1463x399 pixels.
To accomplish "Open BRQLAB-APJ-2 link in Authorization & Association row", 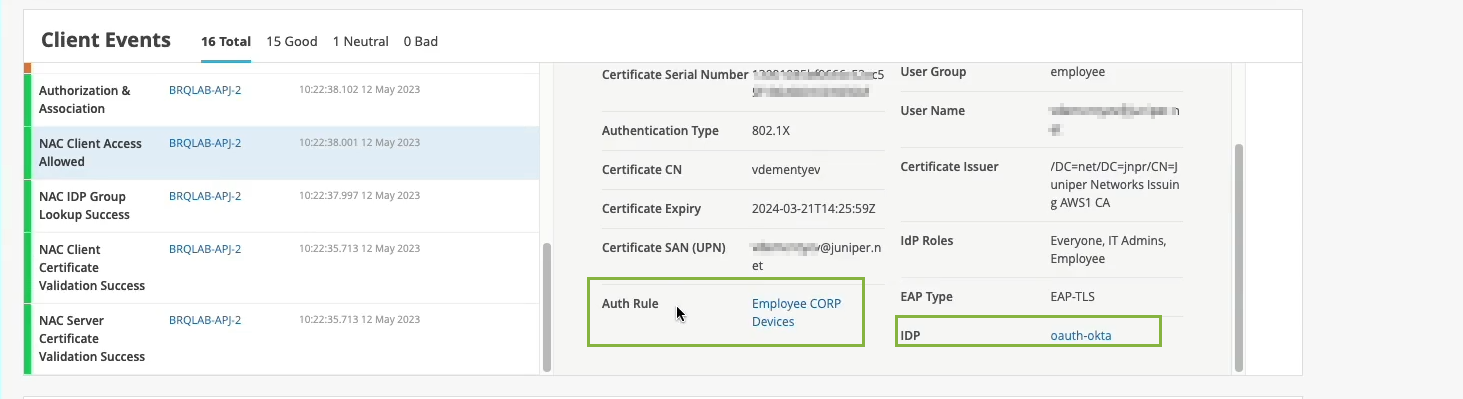I will click(205, 90).
